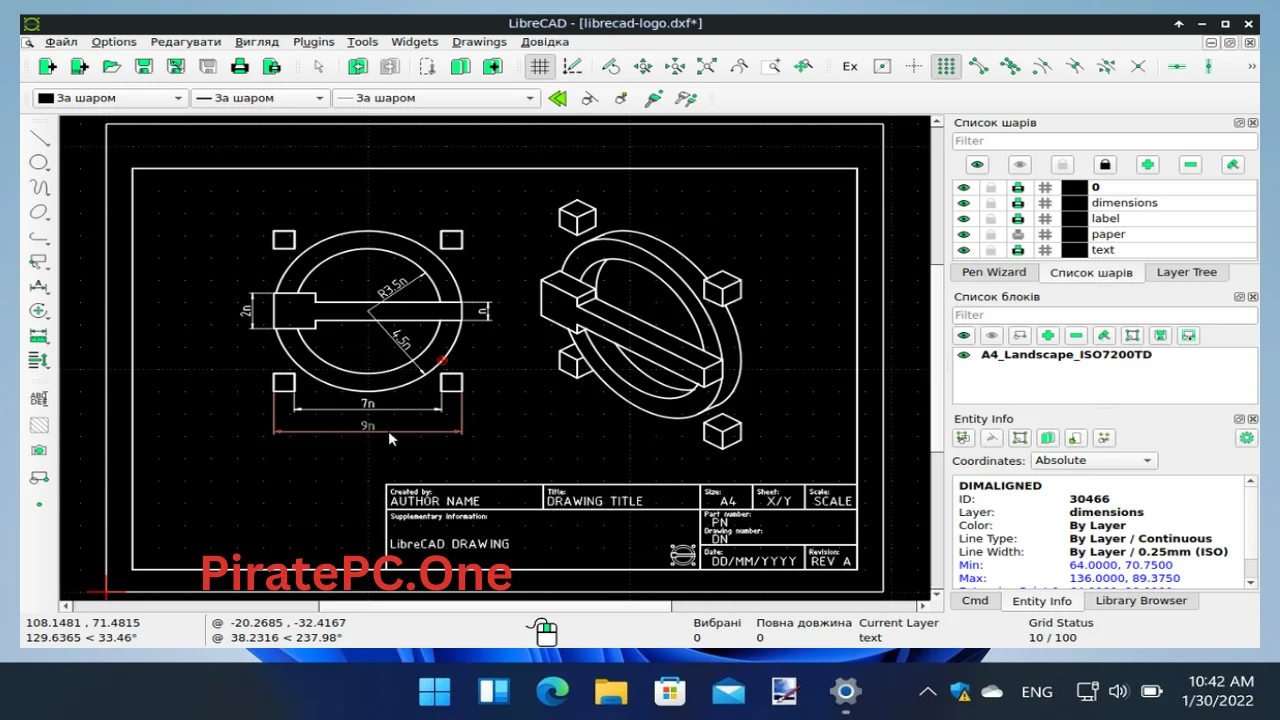1280x720 pixels.
Task: Select the Circle tool in the left toolbar
Action: click(x=39, y=163)
